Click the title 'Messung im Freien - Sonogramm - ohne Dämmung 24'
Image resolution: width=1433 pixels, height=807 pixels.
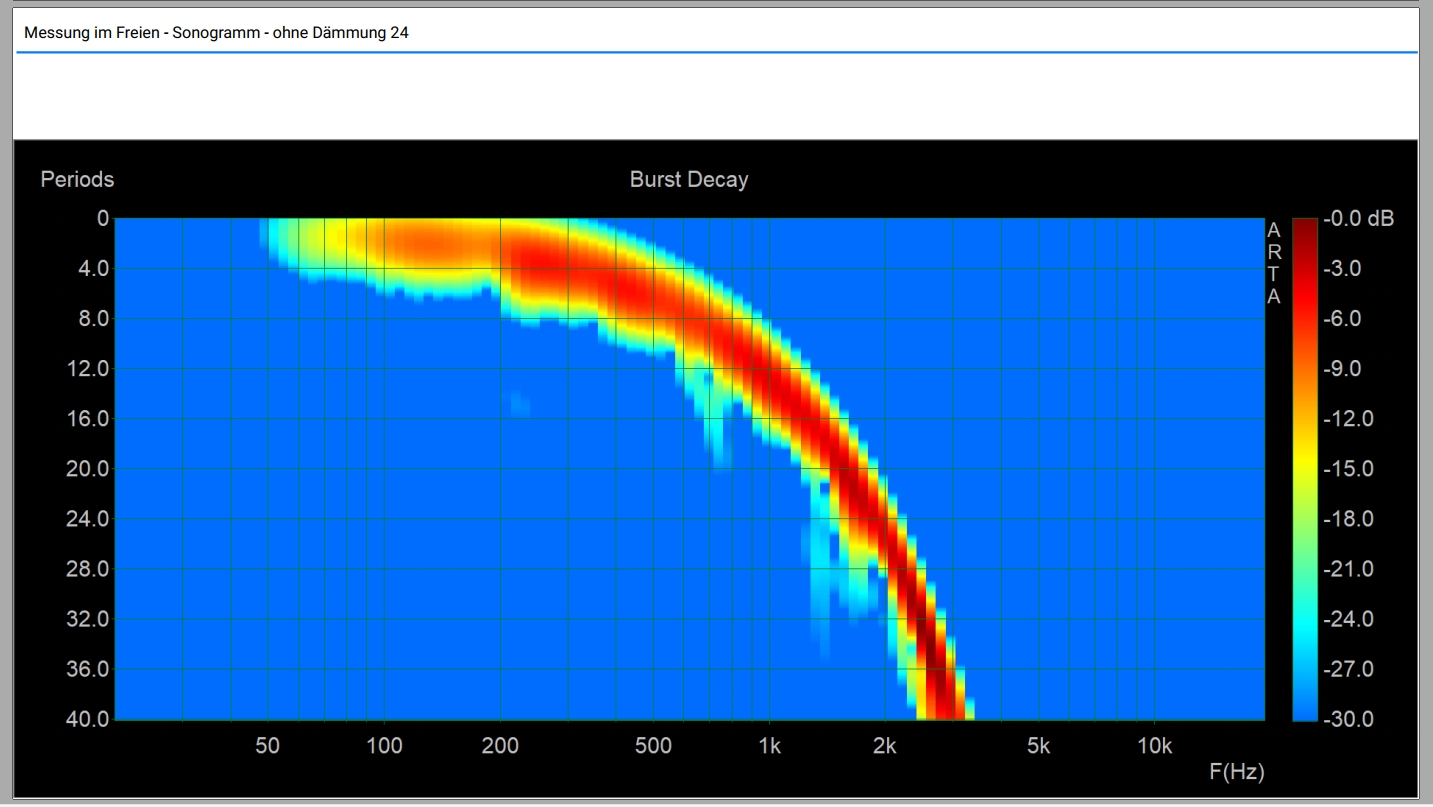pos(216,33)
